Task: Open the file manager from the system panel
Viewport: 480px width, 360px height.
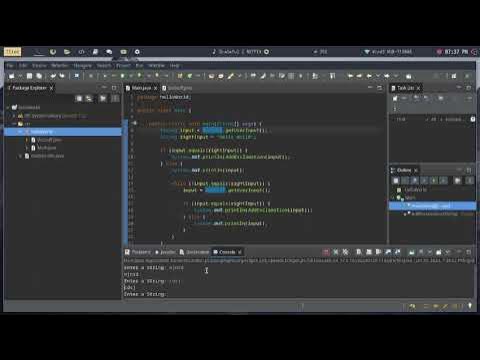Action: pos(67,52)
